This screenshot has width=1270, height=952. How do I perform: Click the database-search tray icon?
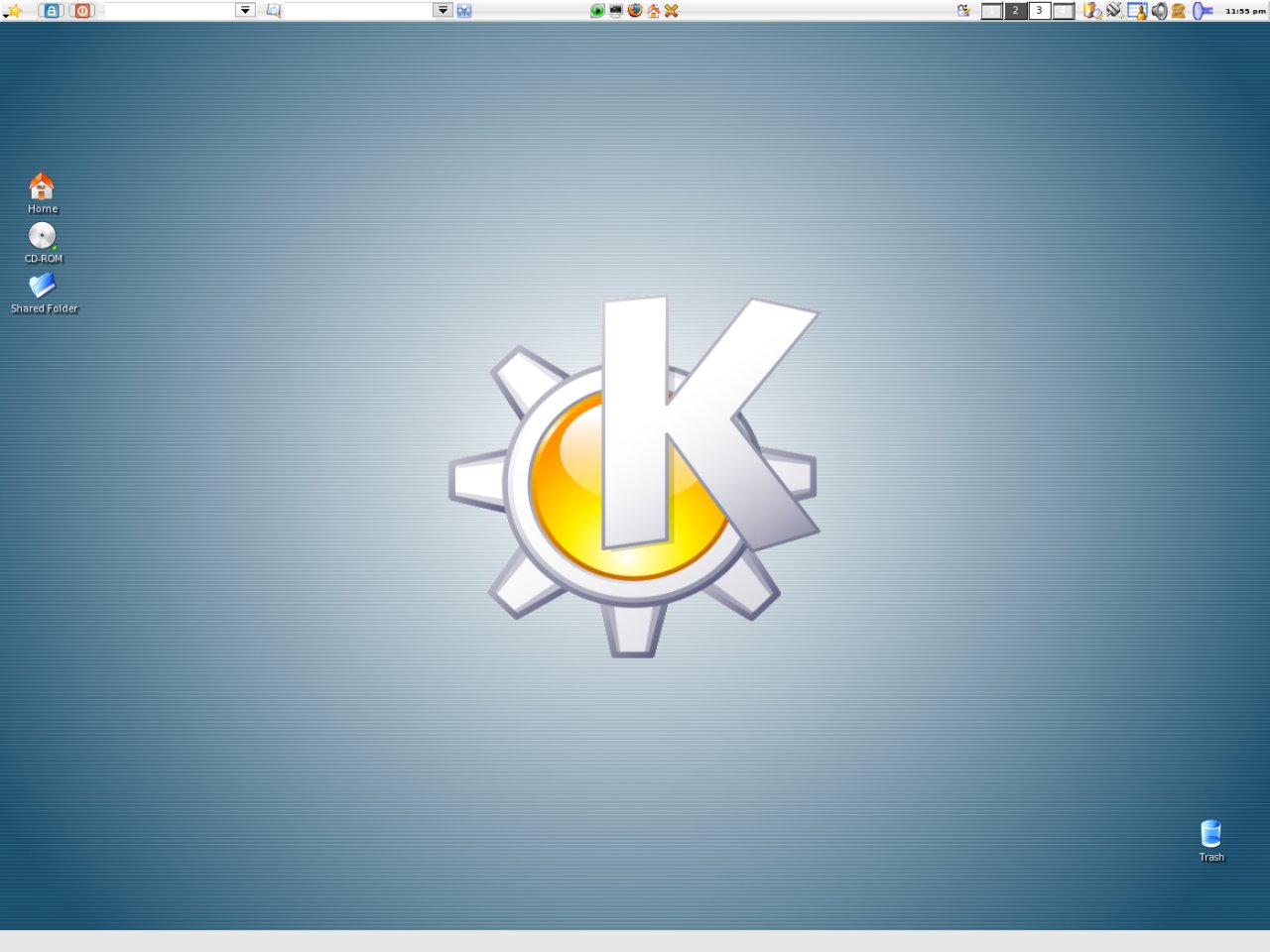[x=1092, y=11]
